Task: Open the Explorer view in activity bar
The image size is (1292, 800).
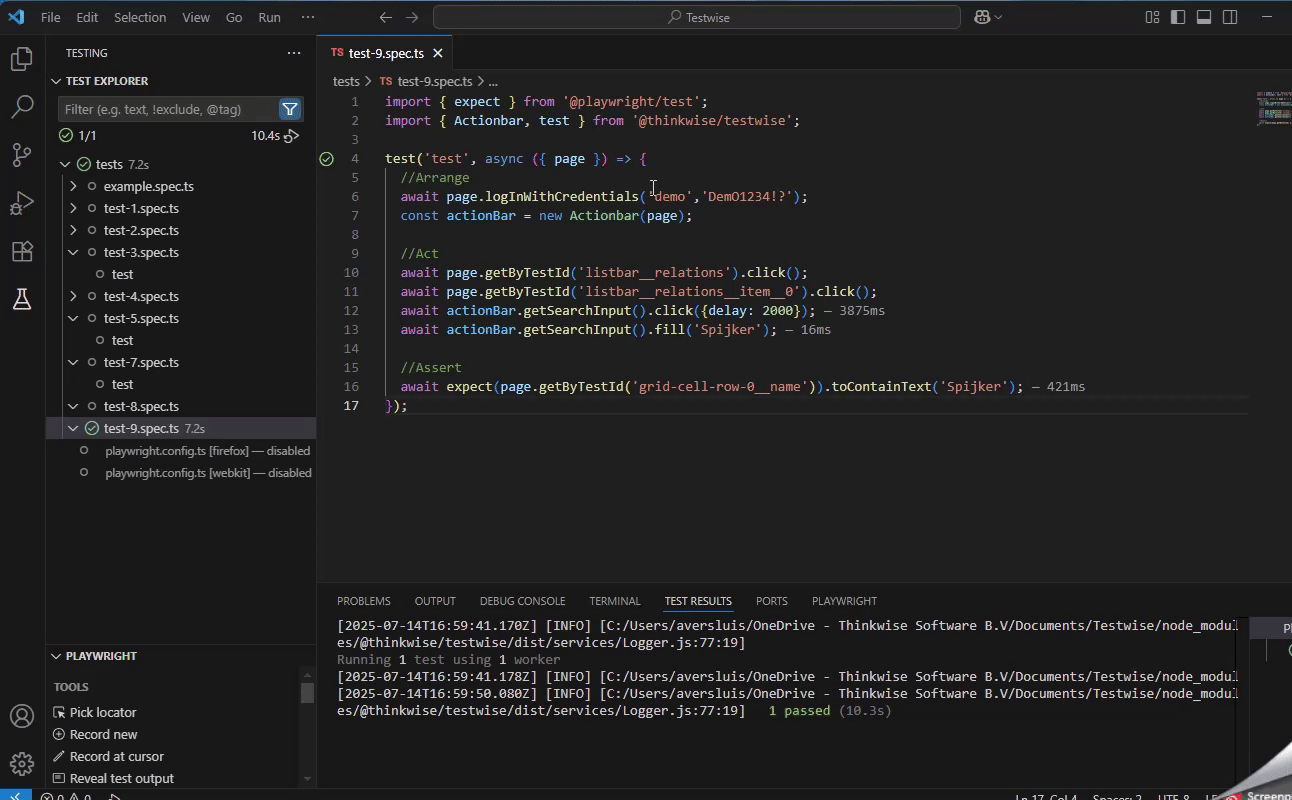Action: coord(22,59)
